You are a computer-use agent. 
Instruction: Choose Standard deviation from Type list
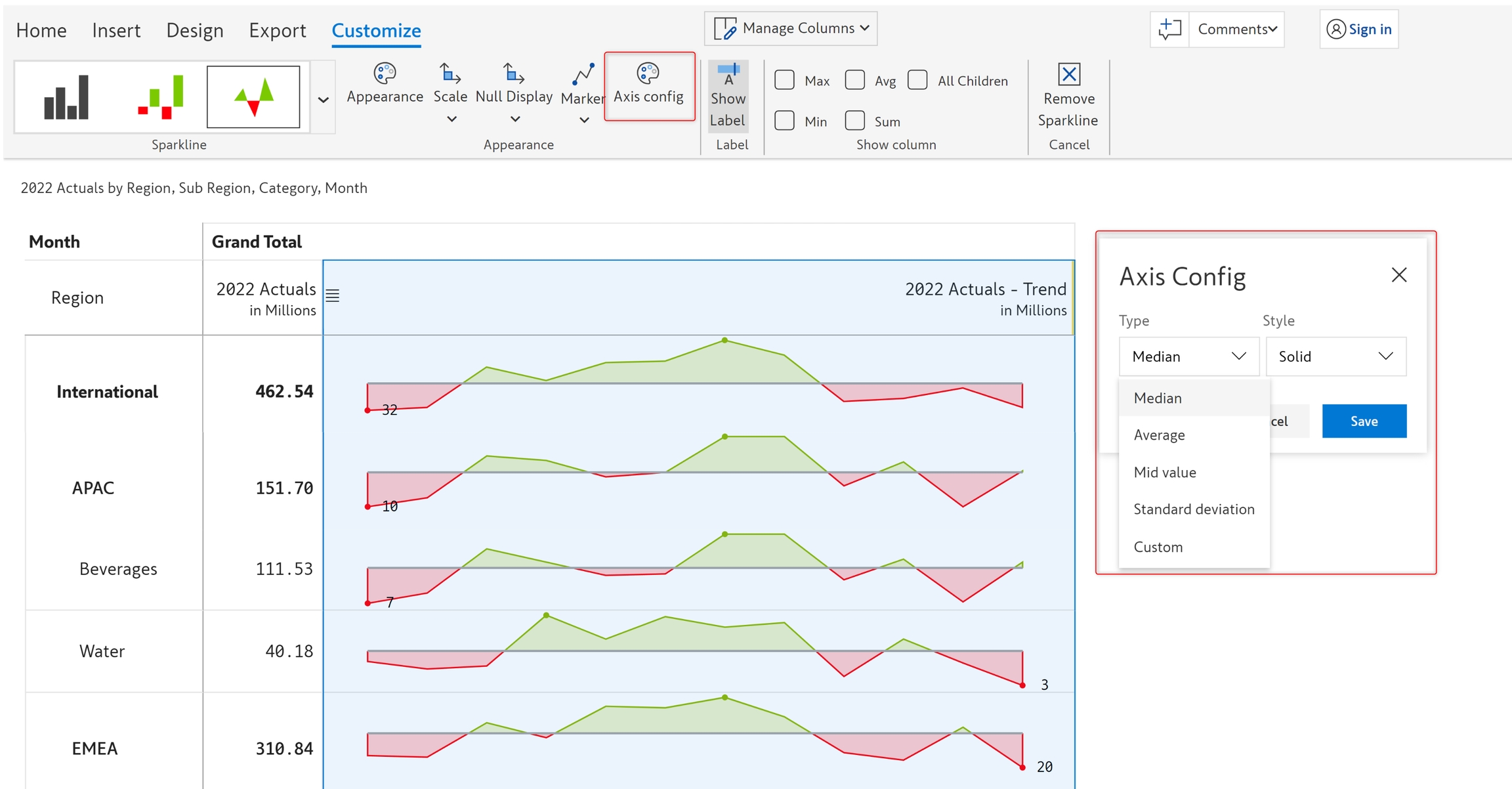pyautogui.click(x=1193, y=509)
